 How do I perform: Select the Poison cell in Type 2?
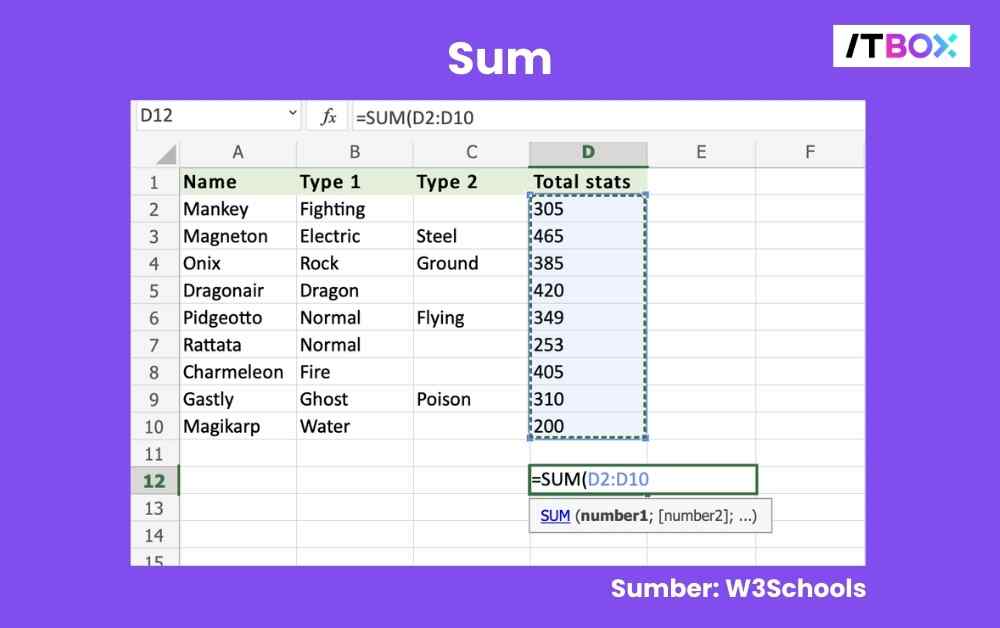click(x=470, y=399)
